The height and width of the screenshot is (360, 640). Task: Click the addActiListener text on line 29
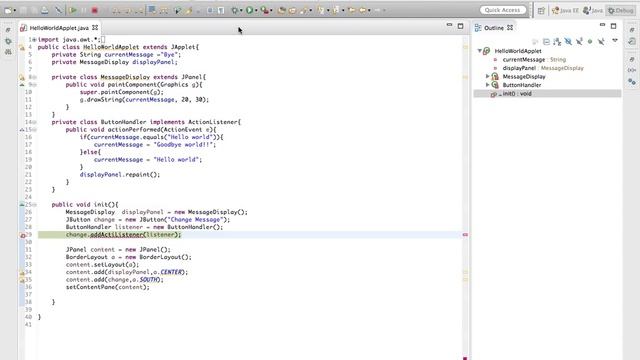coord(117,235)
